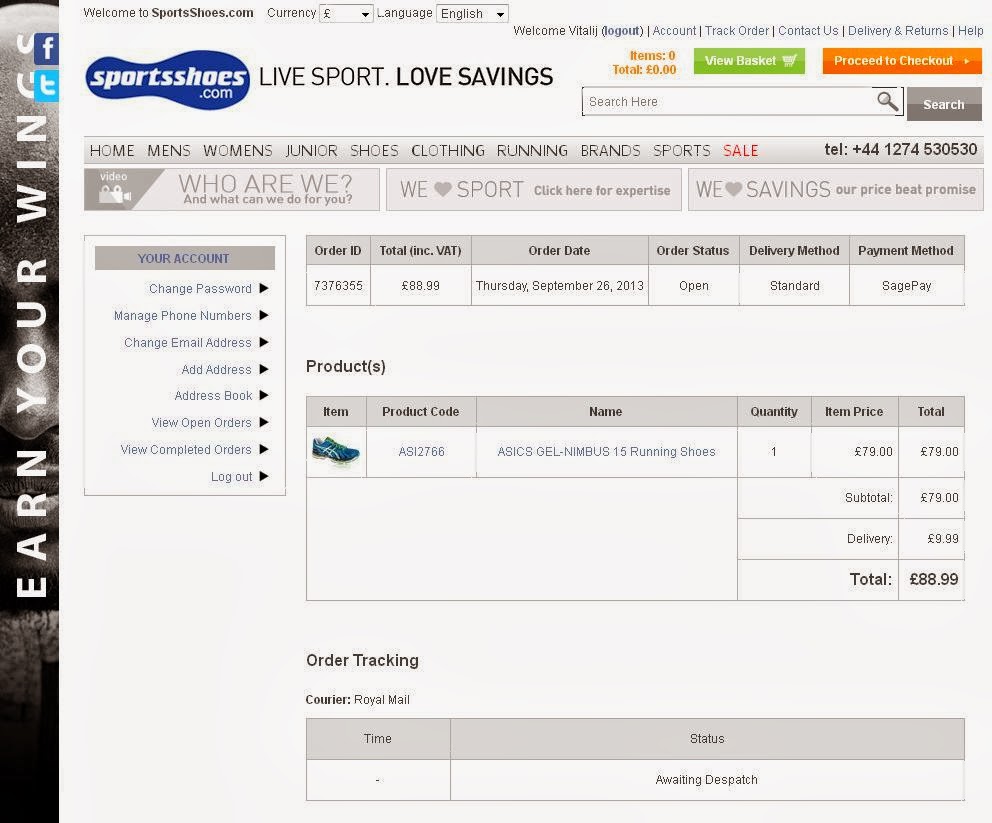Click the Delivery £9.99 value
Image resolution: width=992 pixels, height=823 pixels.
943,539
